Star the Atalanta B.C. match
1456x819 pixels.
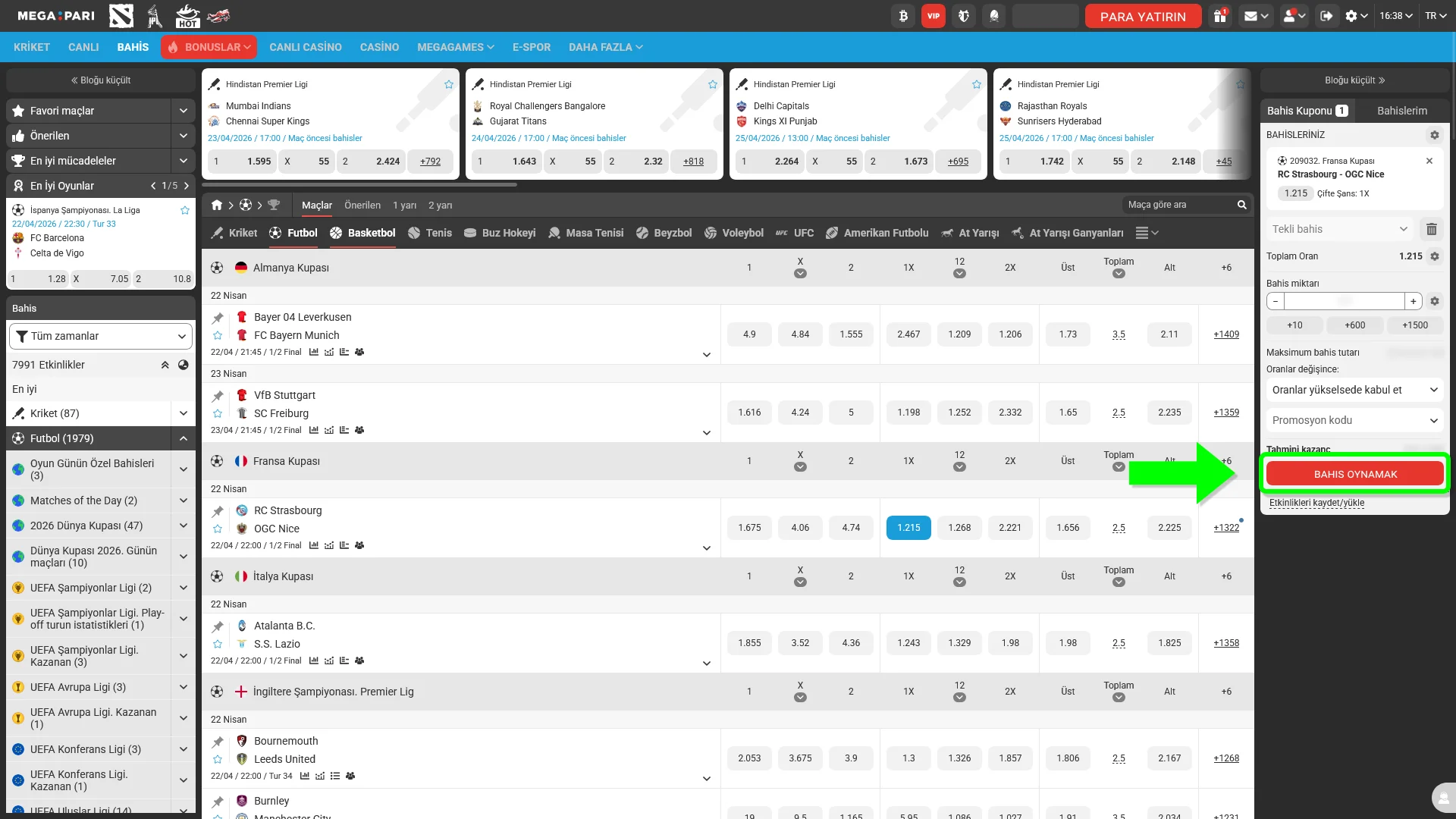(218, 644)
